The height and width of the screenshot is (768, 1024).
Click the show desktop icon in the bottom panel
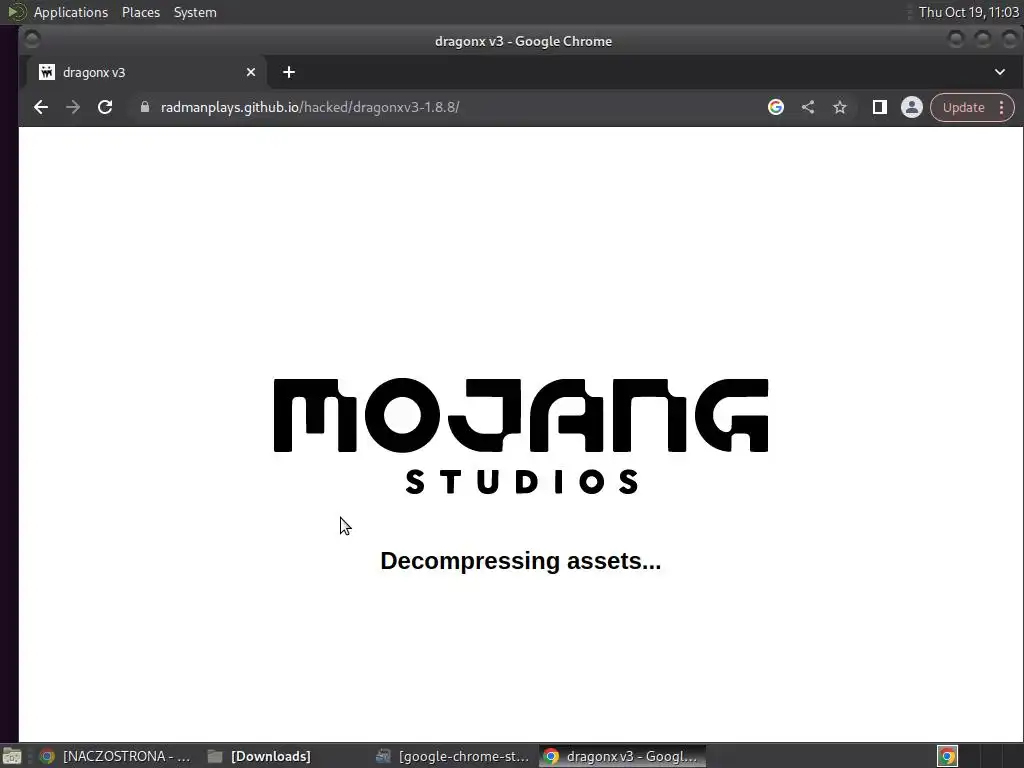tap(12, 757)
